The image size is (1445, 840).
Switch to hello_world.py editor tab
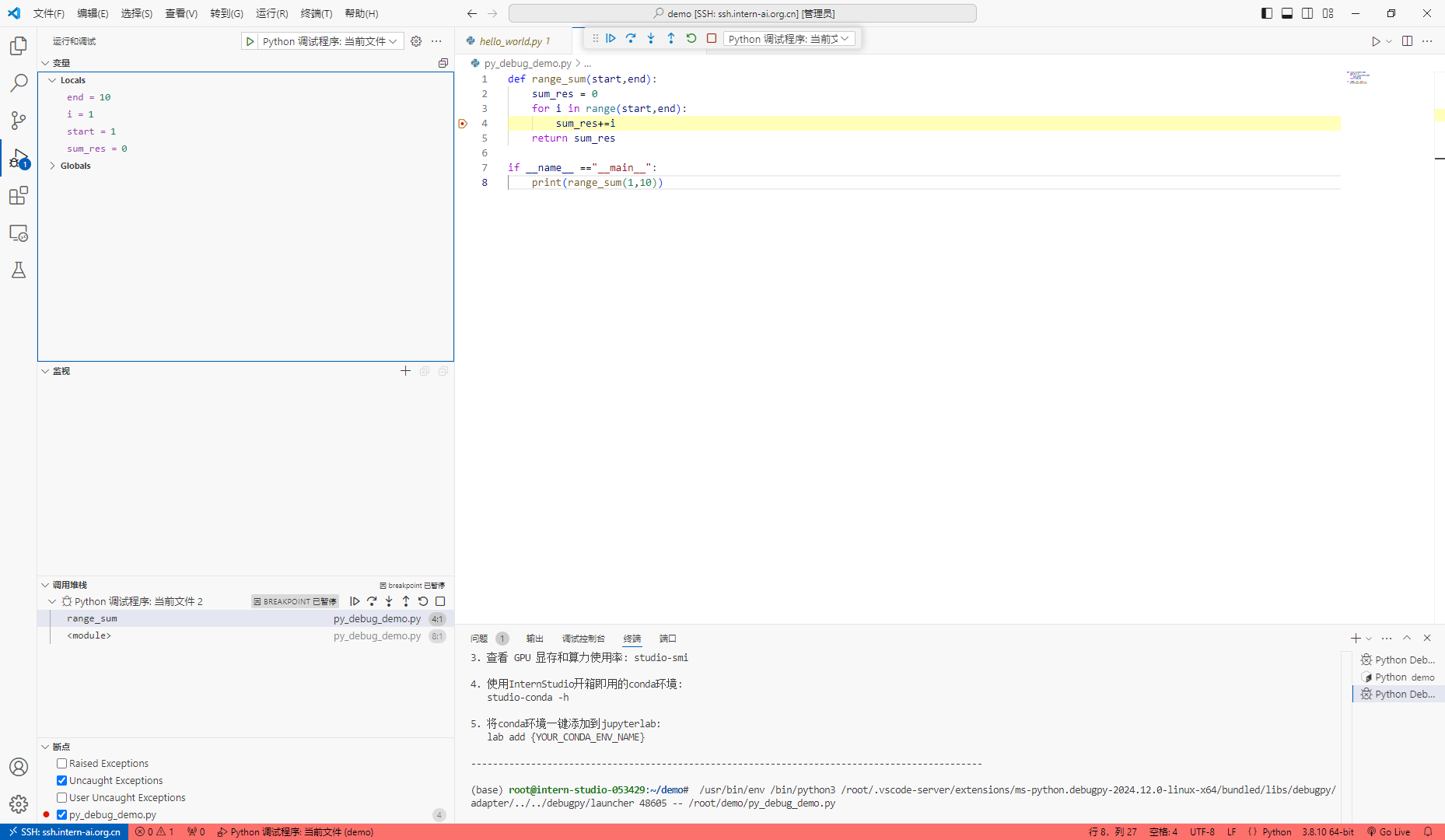point(514,41)
